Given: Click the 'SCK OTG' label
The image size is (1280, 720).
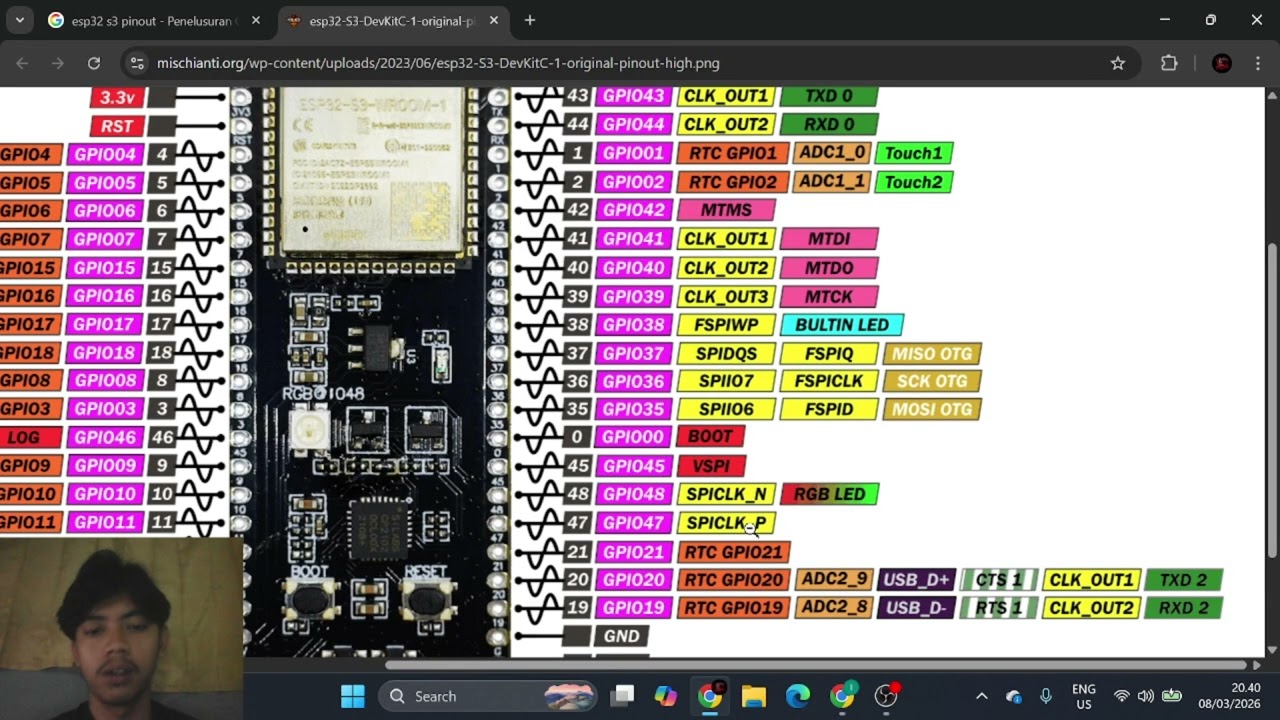Looking at the screenshot, I should tap(932, 381).
